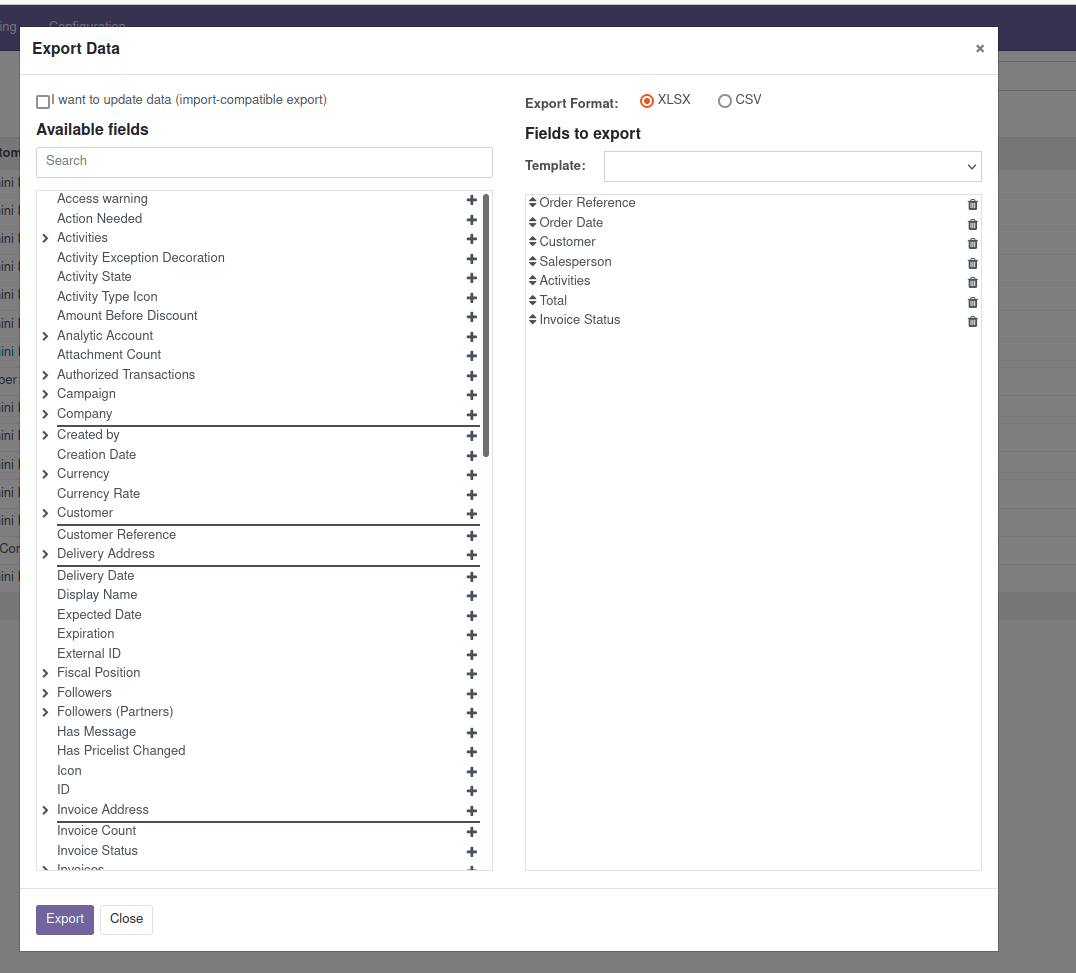Viewport: 1076px width, 973px height.
Task: Expand the Followers field
Action: pyautogui.click(x=45, y=693)
